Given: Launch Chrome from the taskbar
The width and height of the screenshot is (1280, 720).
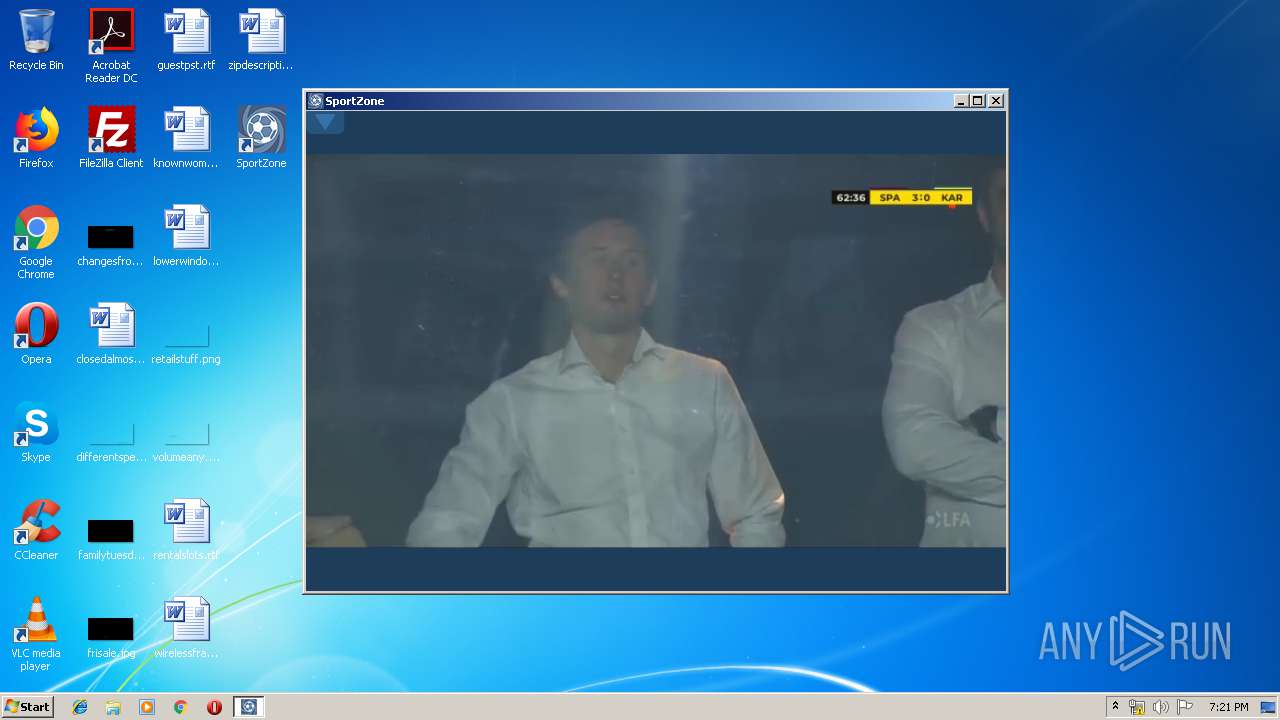Looking at the screenshot, I should tap(180, 707).
